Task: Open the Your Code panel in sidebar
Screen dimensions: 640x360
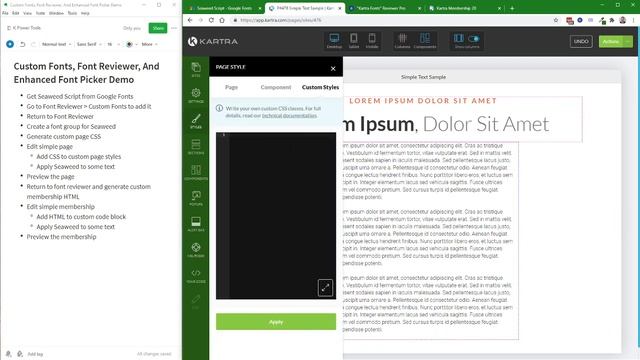Action: pyautogui.click(x=196, y=276)
